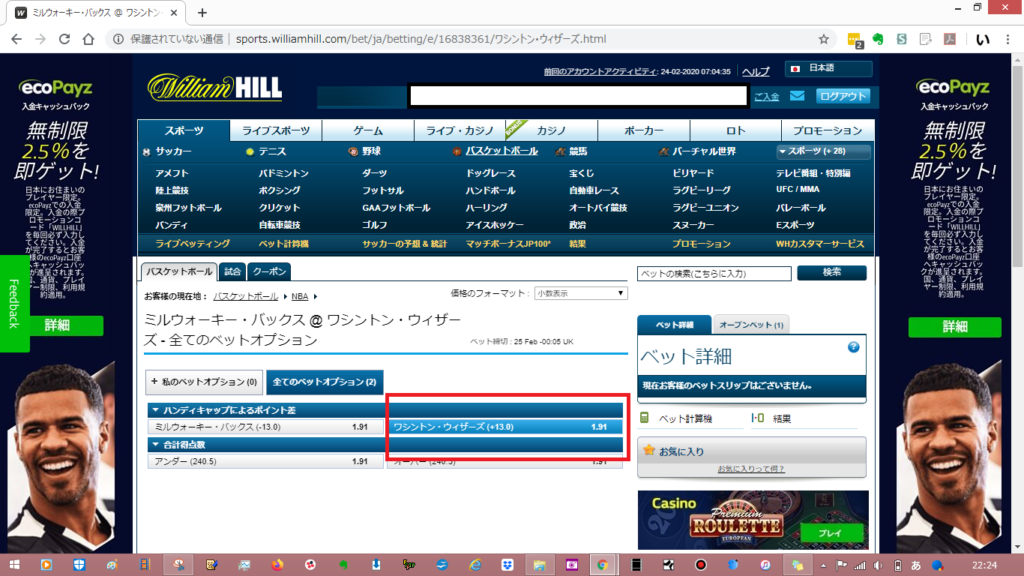Screen dimensions: 1024x576
Task: Switch to the ライブスポーツ tab
Action: 276,131
